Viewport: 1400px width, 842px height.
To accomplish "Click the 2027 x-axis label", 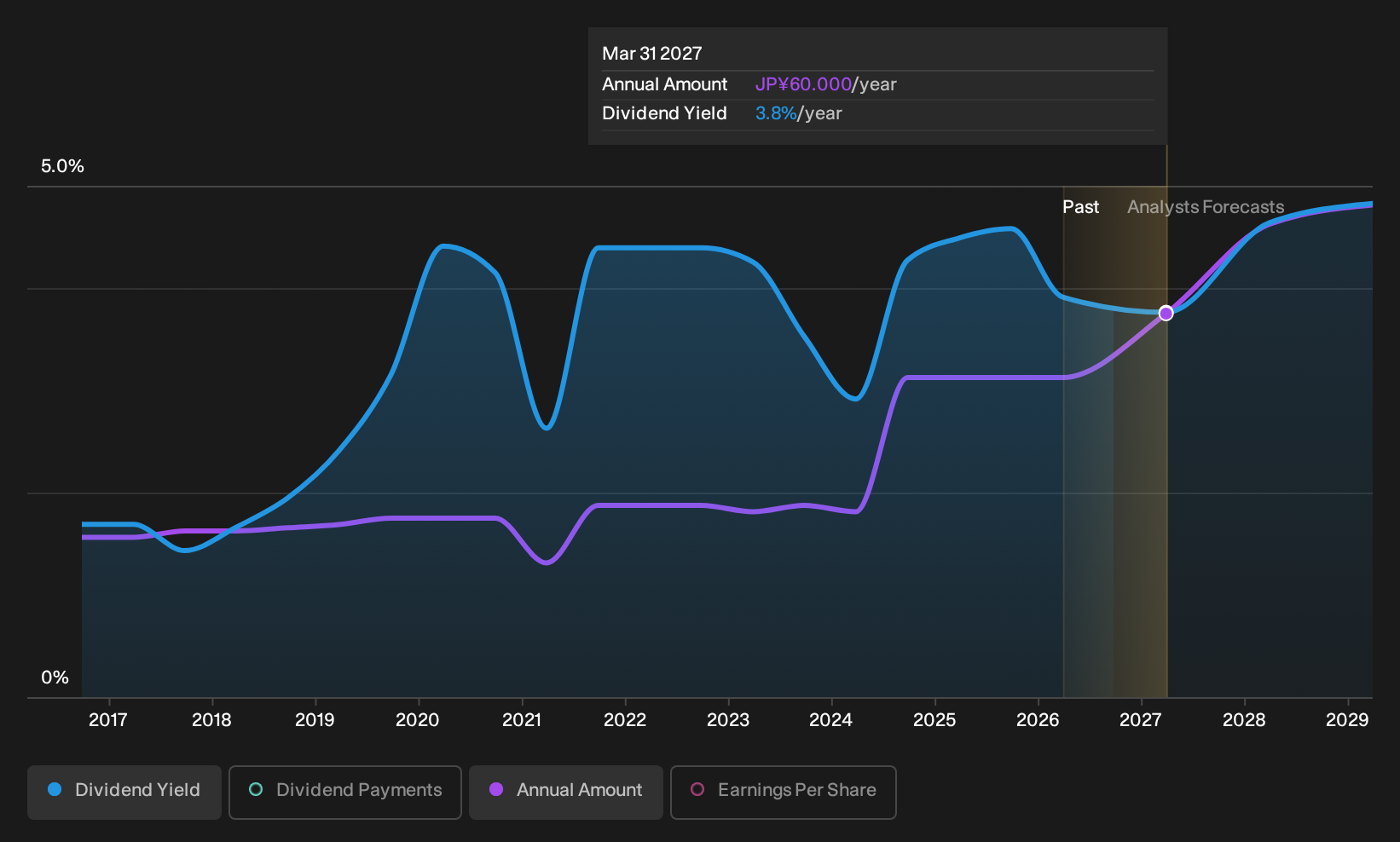I will coord(1140,720).
